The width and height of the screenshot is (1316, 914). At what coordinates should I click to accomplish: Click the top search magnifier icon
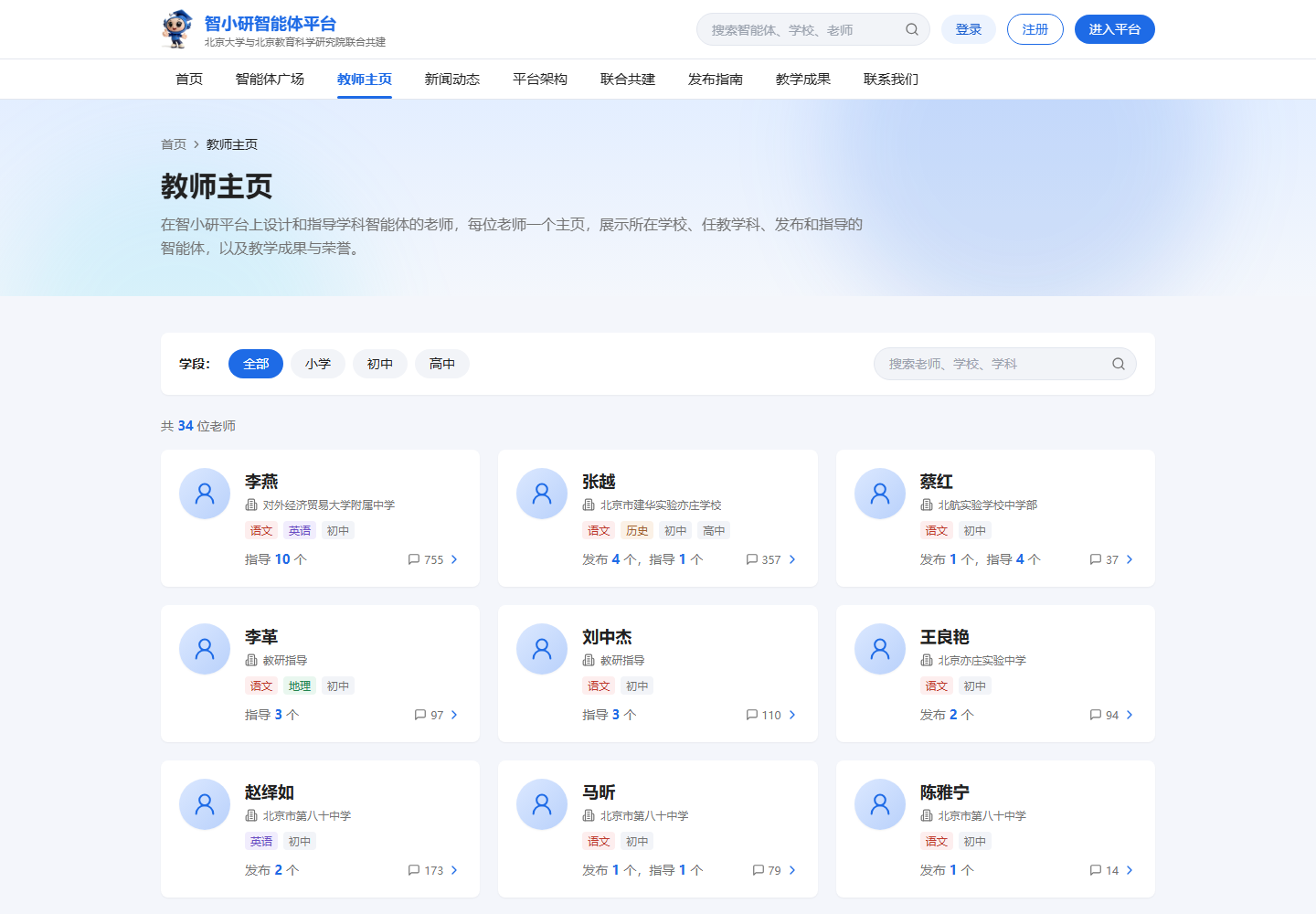coord(912,29)
